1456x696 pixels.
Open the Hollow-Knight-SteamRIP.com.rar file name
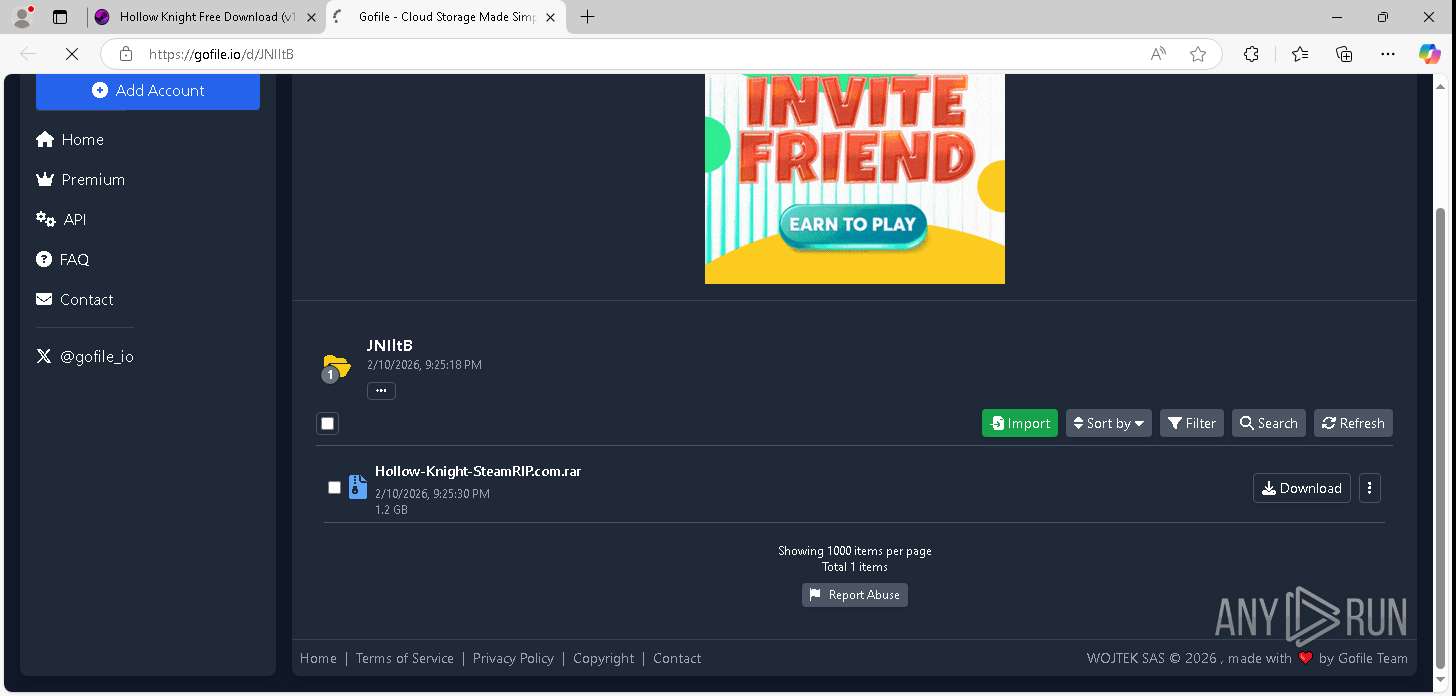478,471
